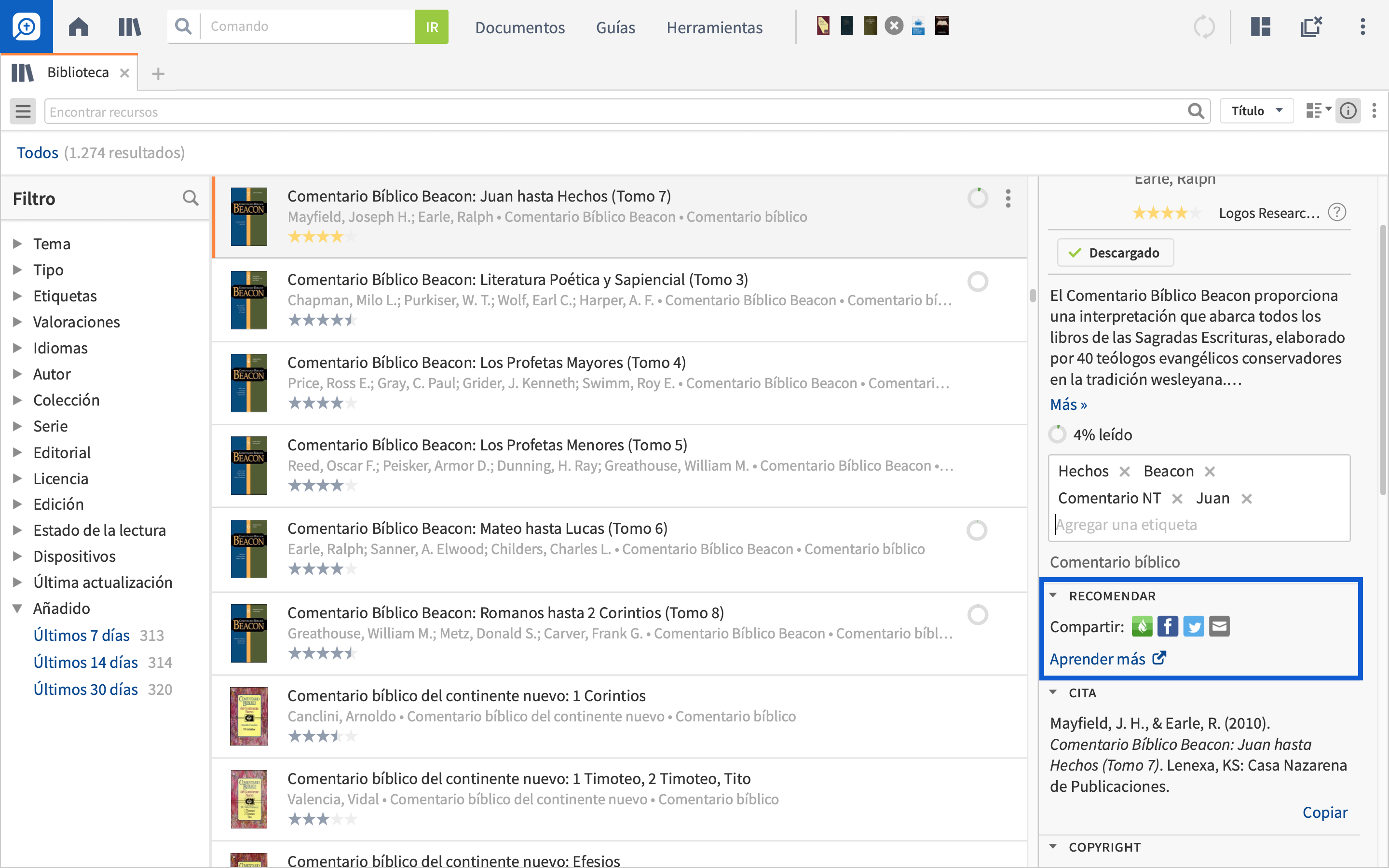The width and height of the screenshot is (1389, 868).
Task: Select the Biblioteca tab
Action: pyautogui.click(x=68, y=72)
